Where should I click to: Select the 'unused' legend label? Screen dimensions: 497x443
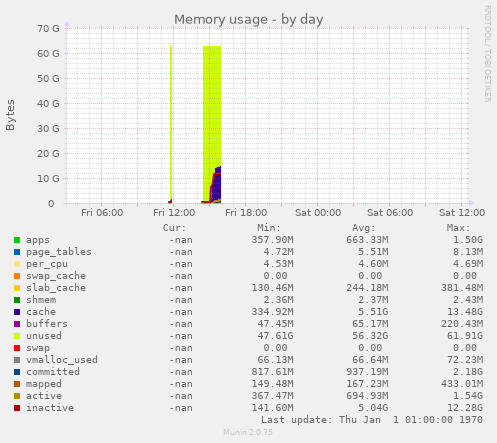coord(44,336)
